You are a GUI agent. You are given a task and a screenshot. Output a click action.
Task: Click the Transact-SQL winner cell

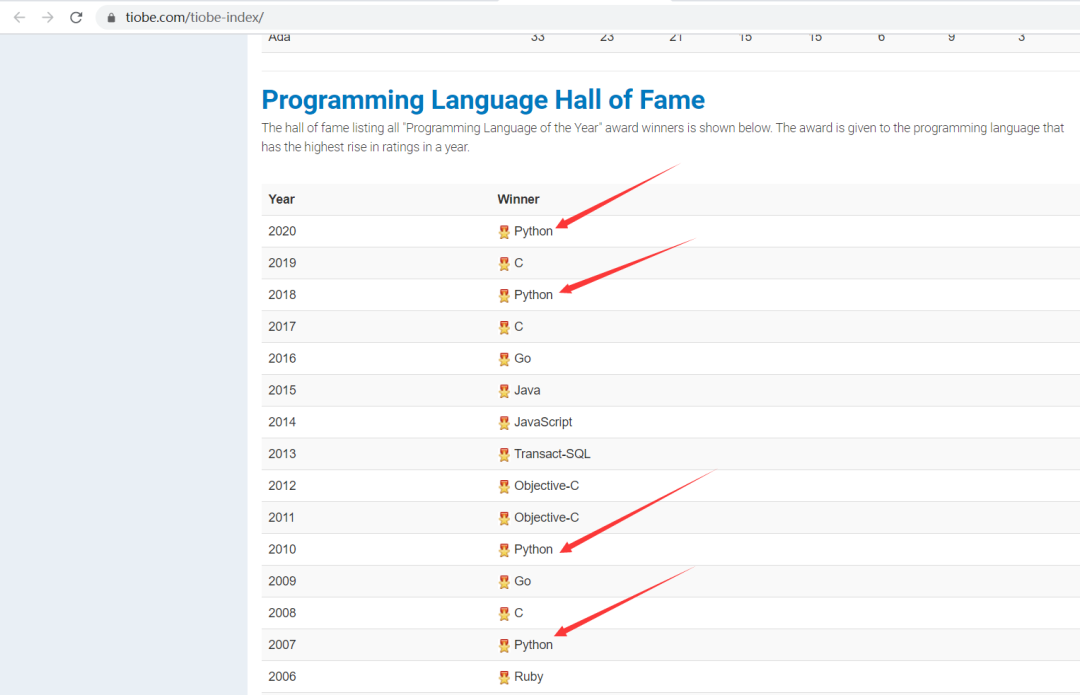pyautogui.click(x=552, y=453)
